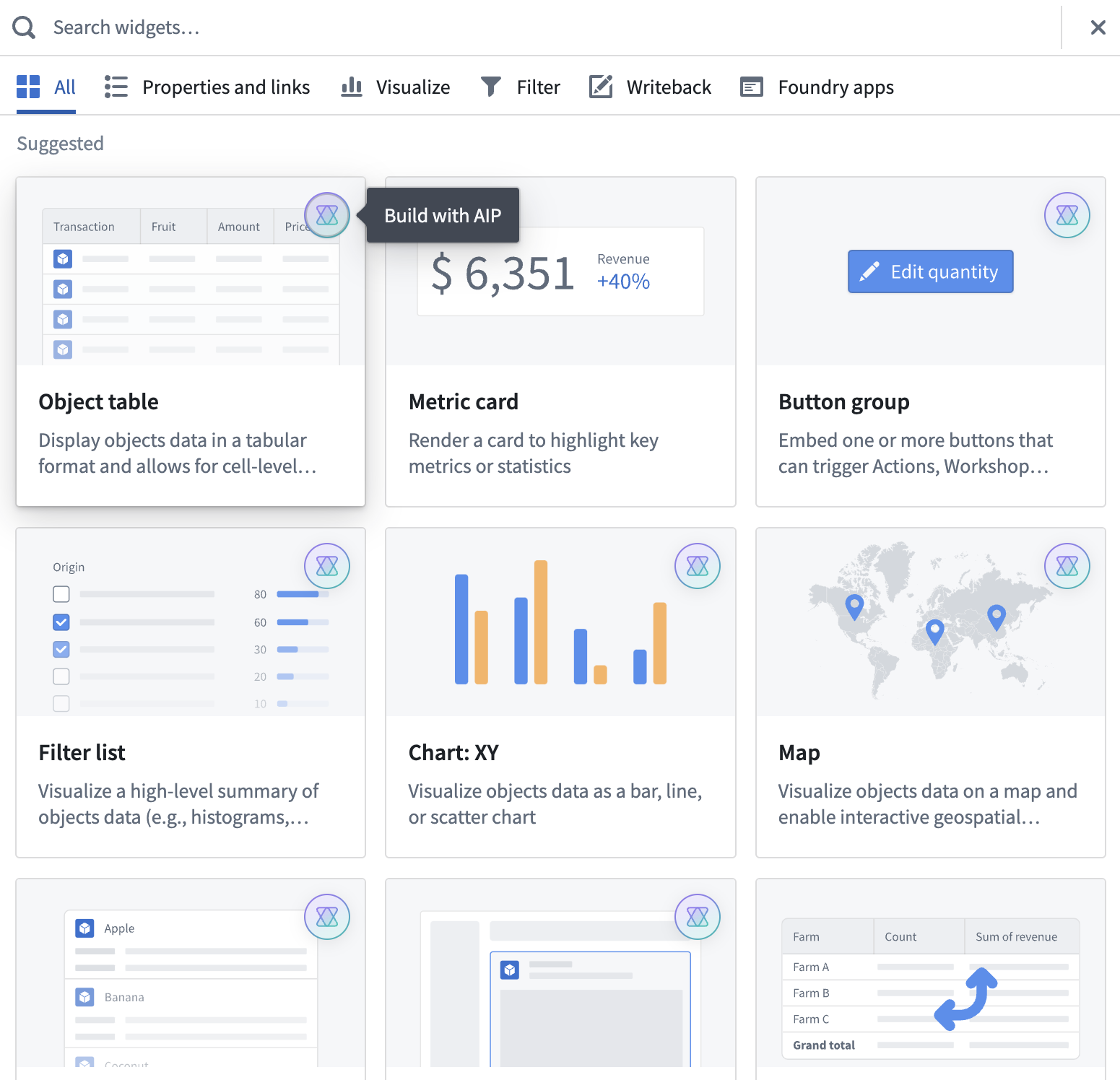Click the AIP icon on Button group card
Viewport: 1120px width, 1080px height.
click(x=1067, y=215)
